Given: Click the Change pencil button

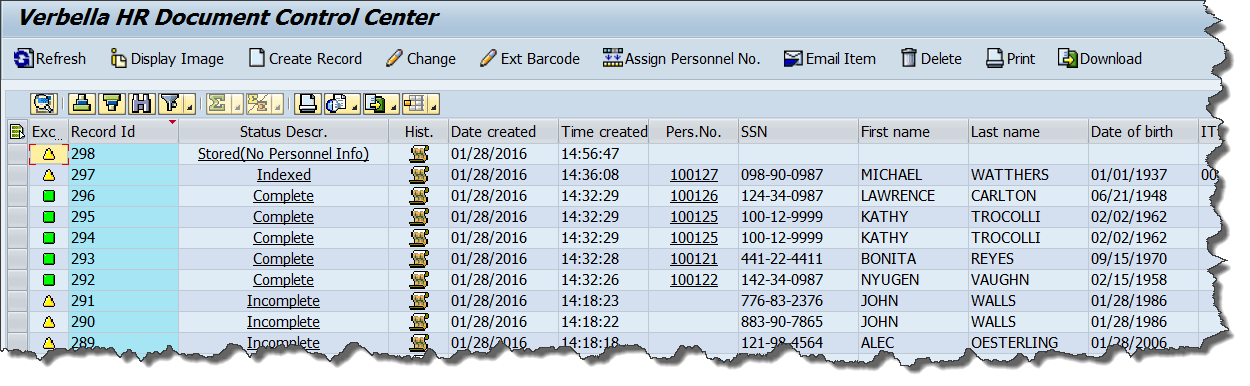Looking at the screenshot, I should [x=421, y=59].
